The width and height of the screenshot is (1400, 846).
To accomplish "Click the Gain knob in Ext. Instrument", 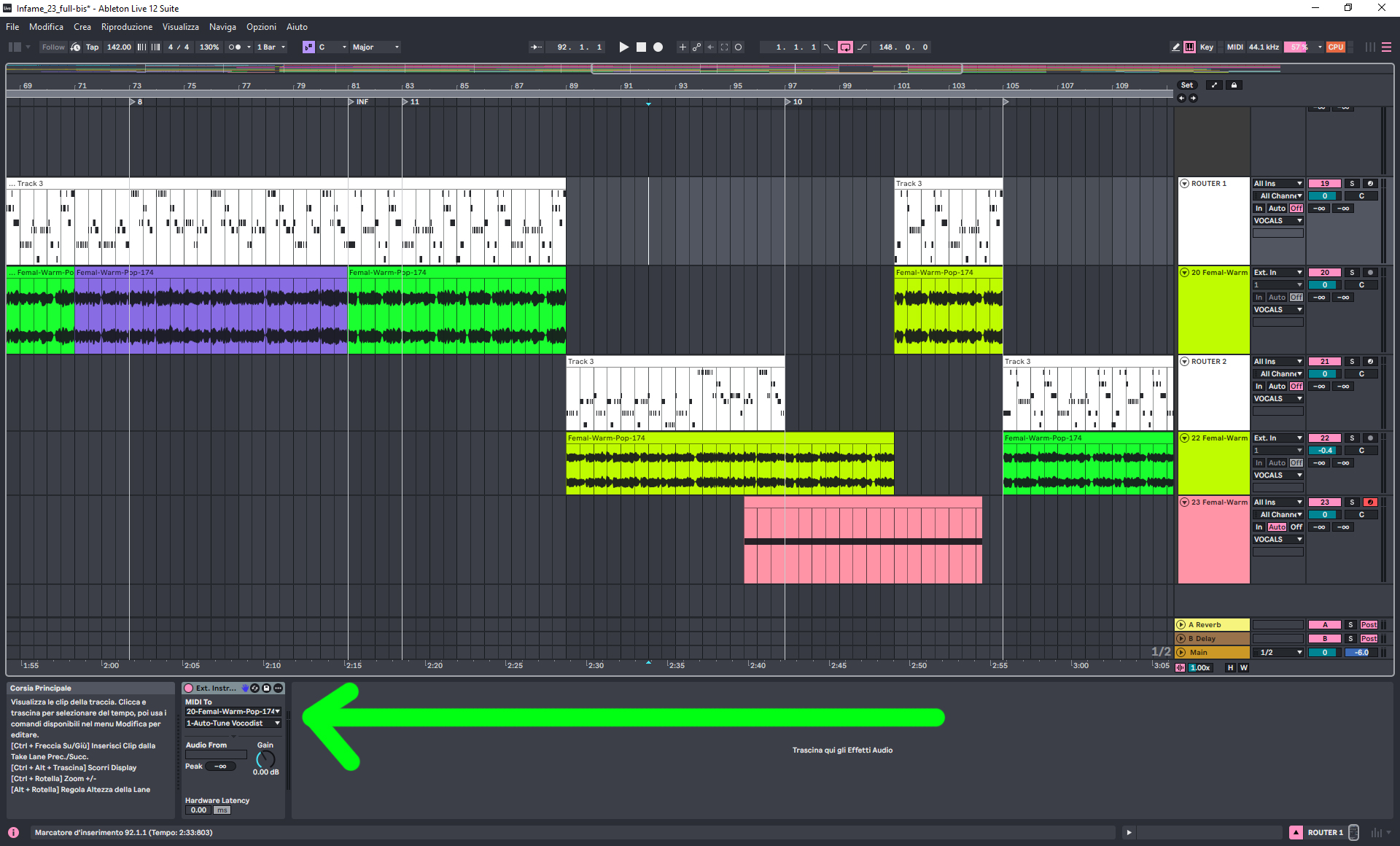I will click(265, 759).
